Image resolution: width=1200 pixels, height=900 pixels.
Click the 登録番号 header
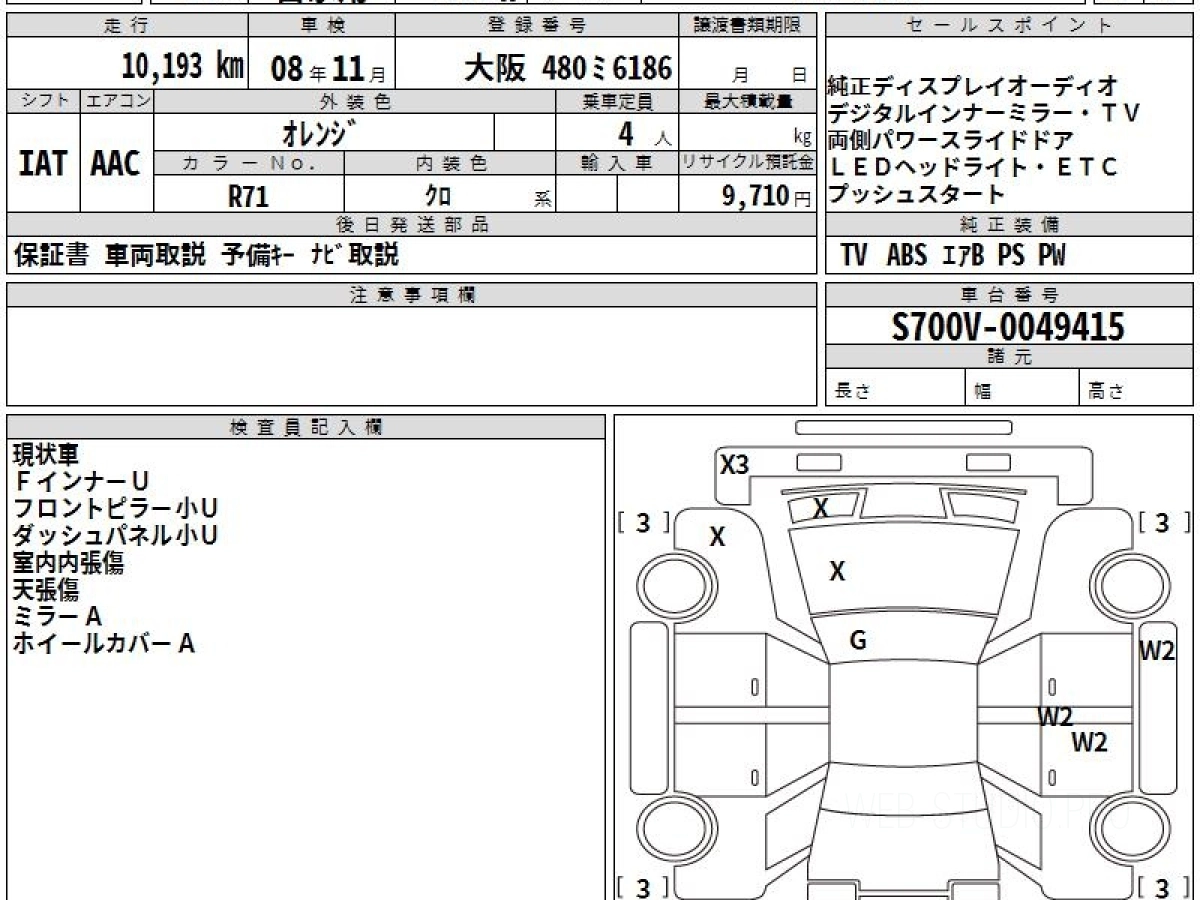click(538, 26)
